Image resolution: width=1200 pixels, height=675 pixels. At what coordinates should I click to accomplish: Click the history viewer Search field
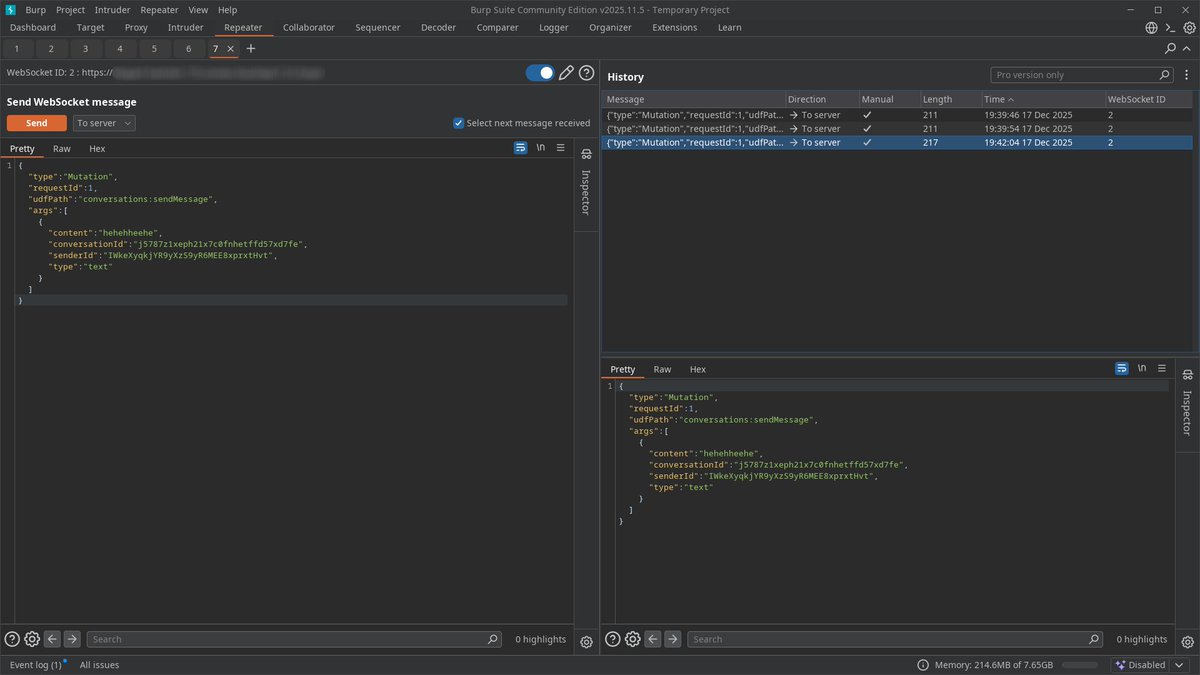(895, 639)
